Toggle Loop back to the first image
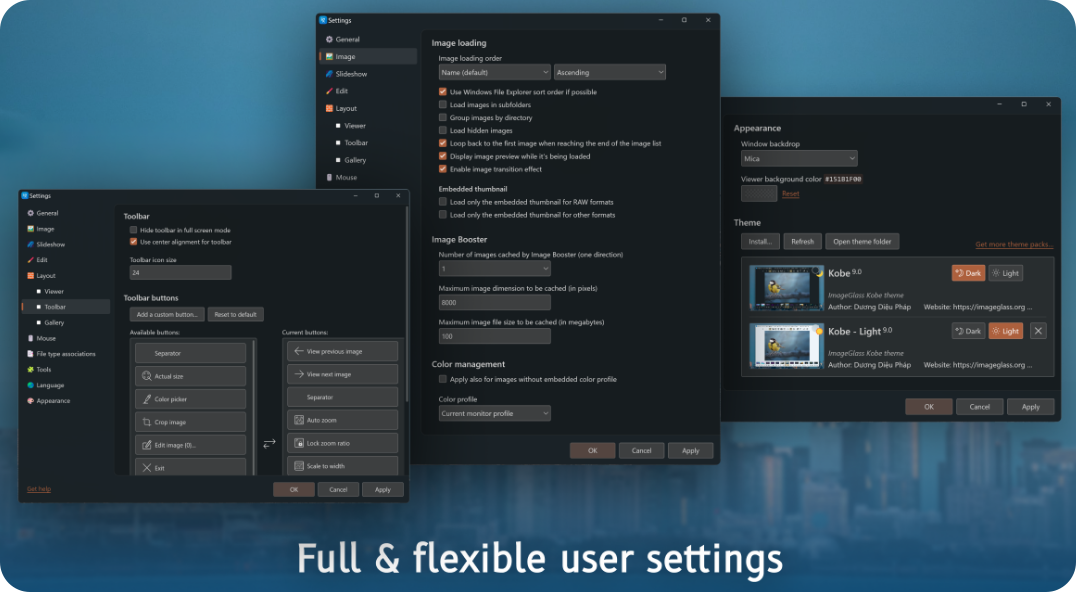 click(x=443, y=143)
